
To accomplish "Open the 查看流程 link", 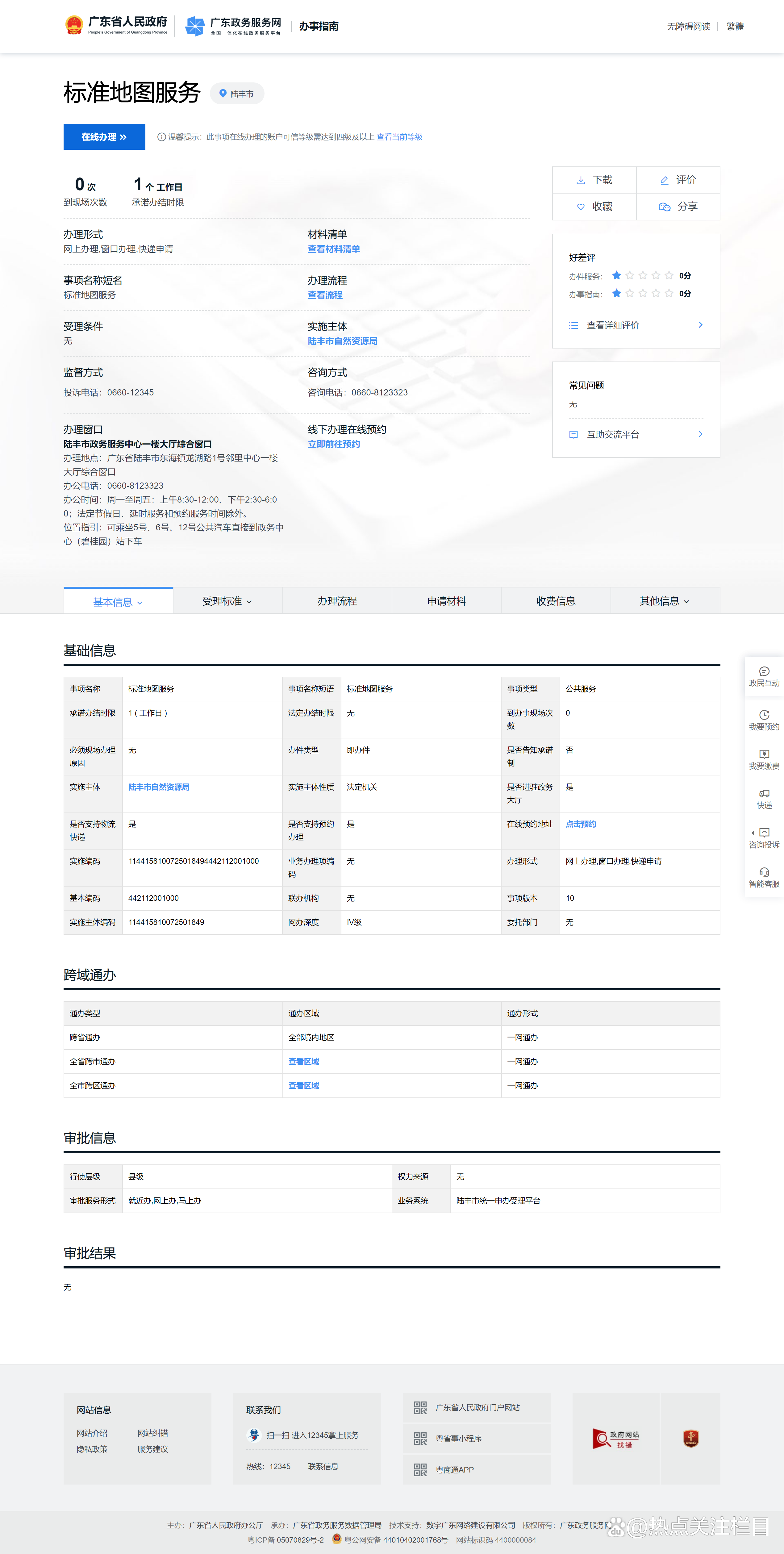I will point(325,295).
